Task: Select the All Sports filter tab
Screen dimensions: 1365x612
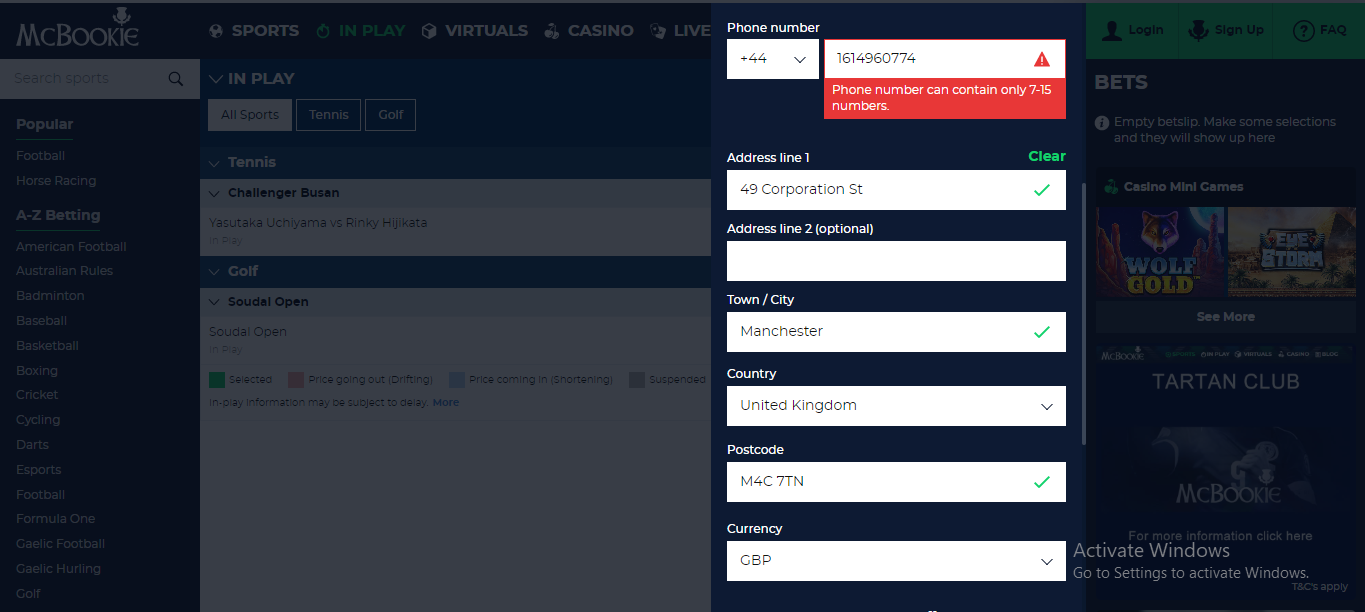Action: pyautogui.click(x=250, y=115)
